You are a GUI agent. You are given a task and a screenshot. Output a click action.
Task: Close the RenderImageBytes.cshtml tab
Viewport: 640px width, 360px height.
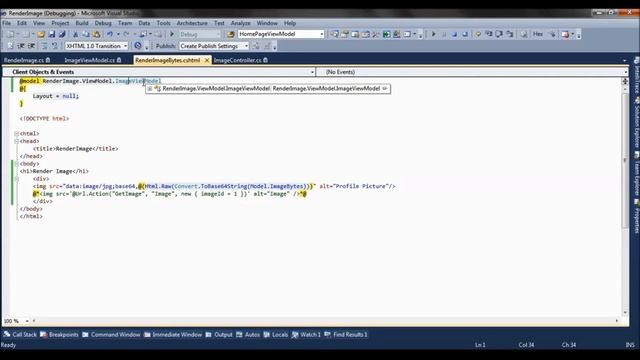click(207, 60)
